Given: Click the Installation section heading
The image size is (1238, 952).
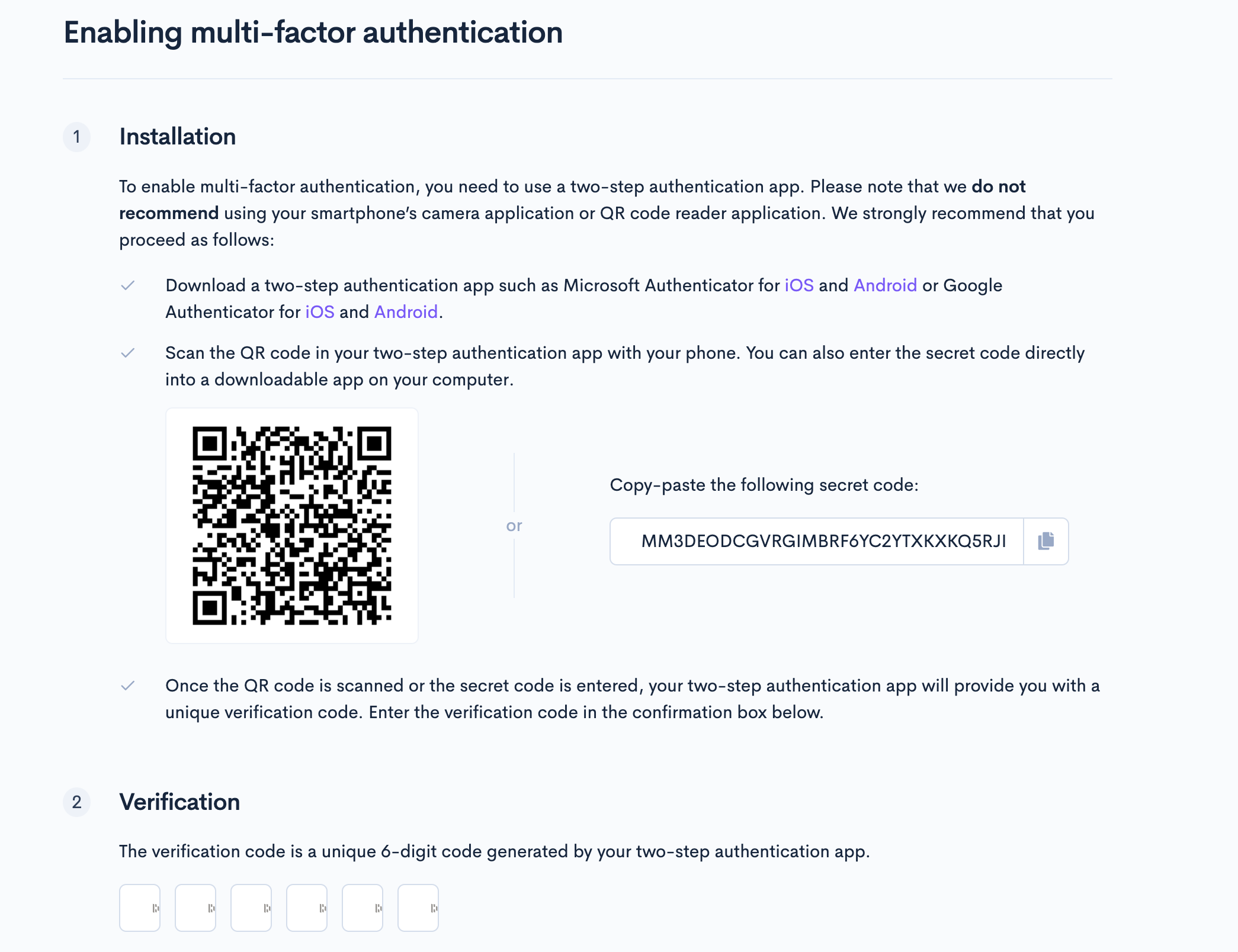Looking at the screenshot, I should tap(177, 137).
